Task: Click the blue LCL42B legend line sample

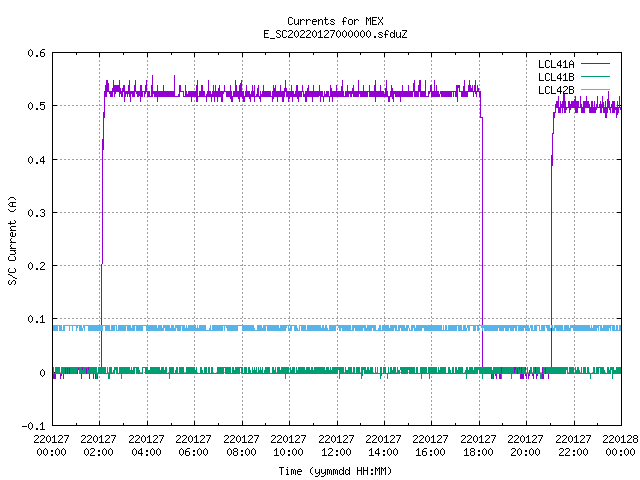Action: pyautogui.click(x=595, y=89)
